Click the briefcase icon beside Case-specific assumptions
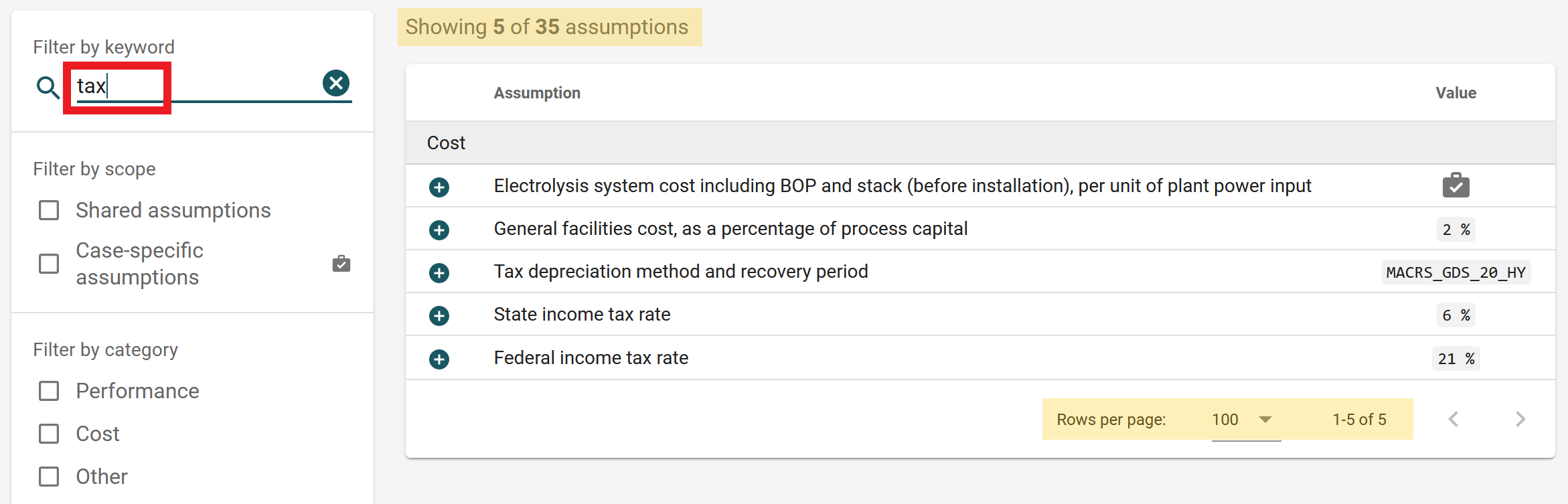Image resolution: width=1568 pixels, height=504 pixels. tap(341, 264)
